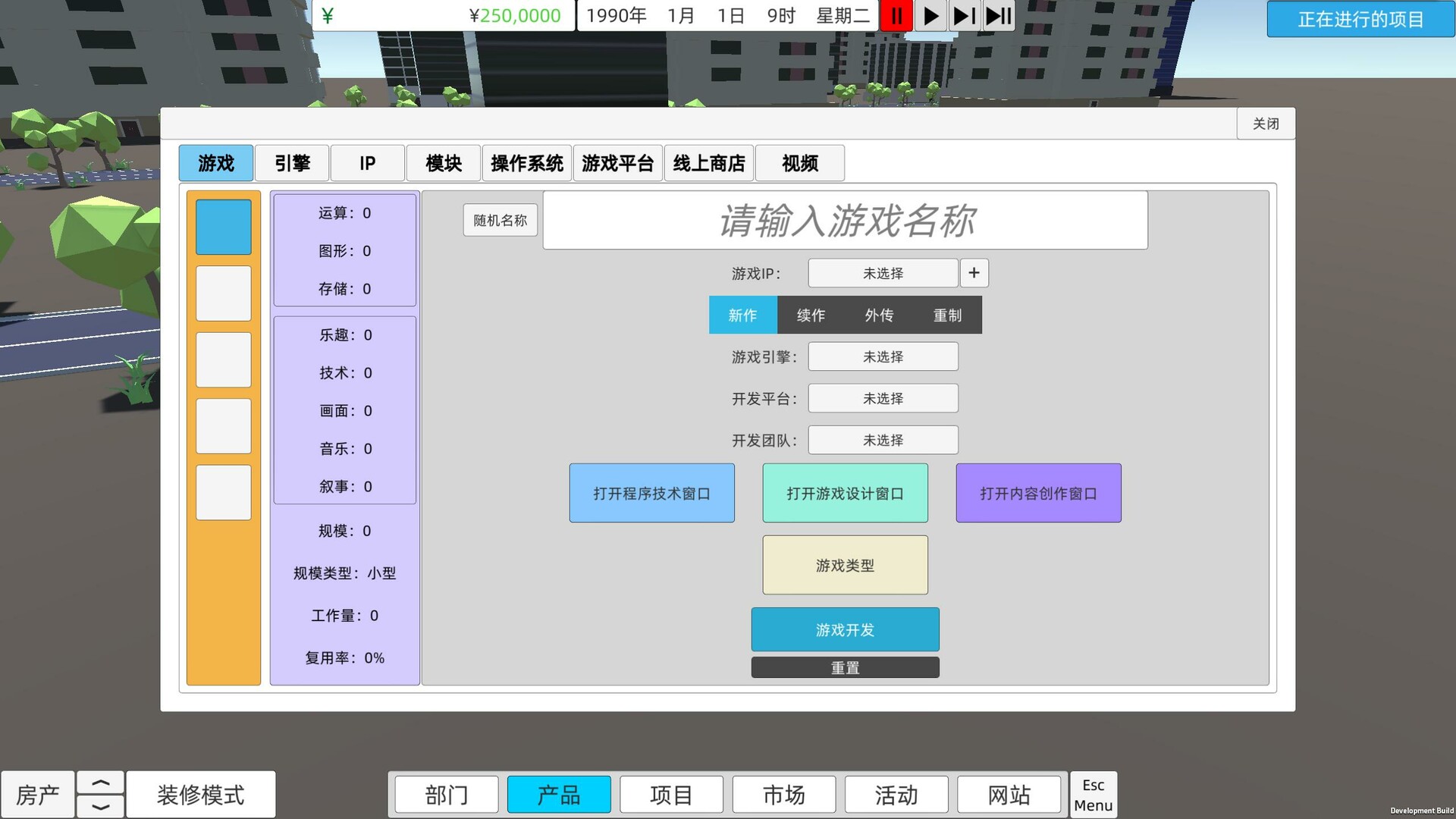Click the blue color swatch icon

click(222, 225)
